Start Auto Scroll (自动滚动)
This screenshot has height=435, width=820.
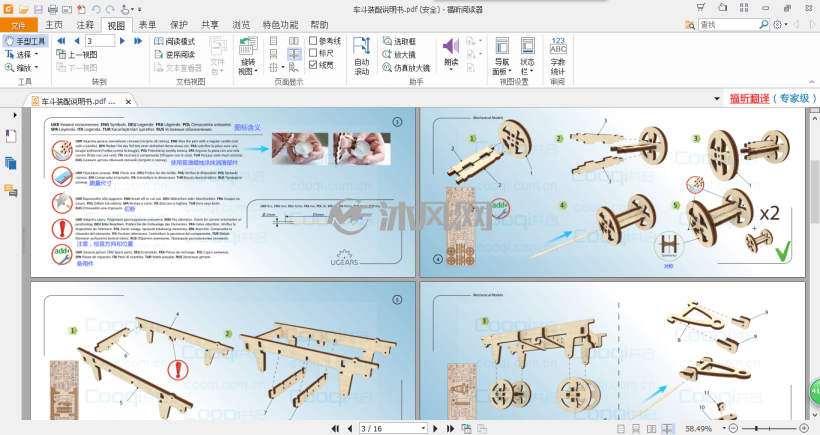(361, 56)
